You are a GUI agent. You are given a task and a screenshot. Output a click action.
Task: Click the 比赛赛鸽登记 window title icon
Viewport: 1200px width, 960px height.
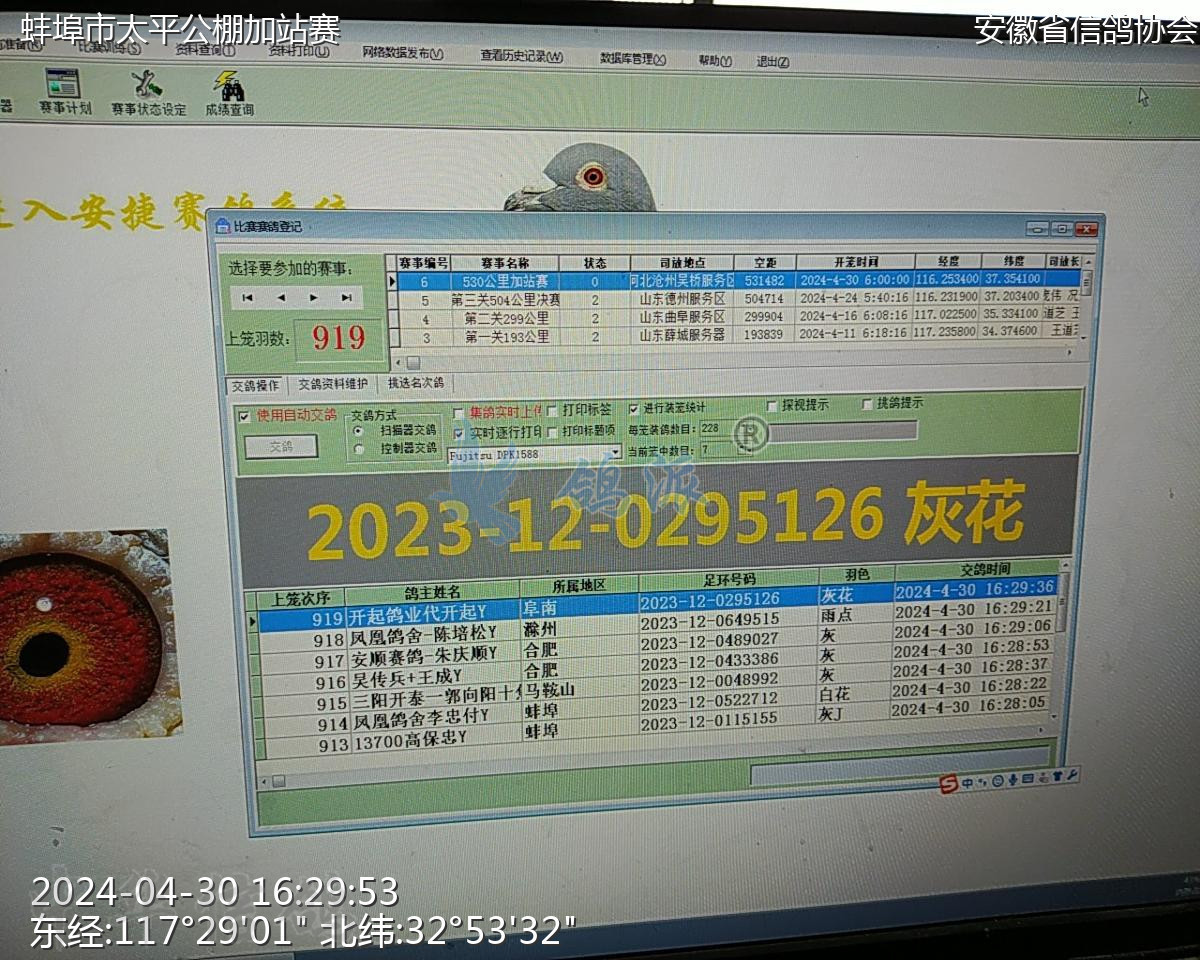[222, 227]
